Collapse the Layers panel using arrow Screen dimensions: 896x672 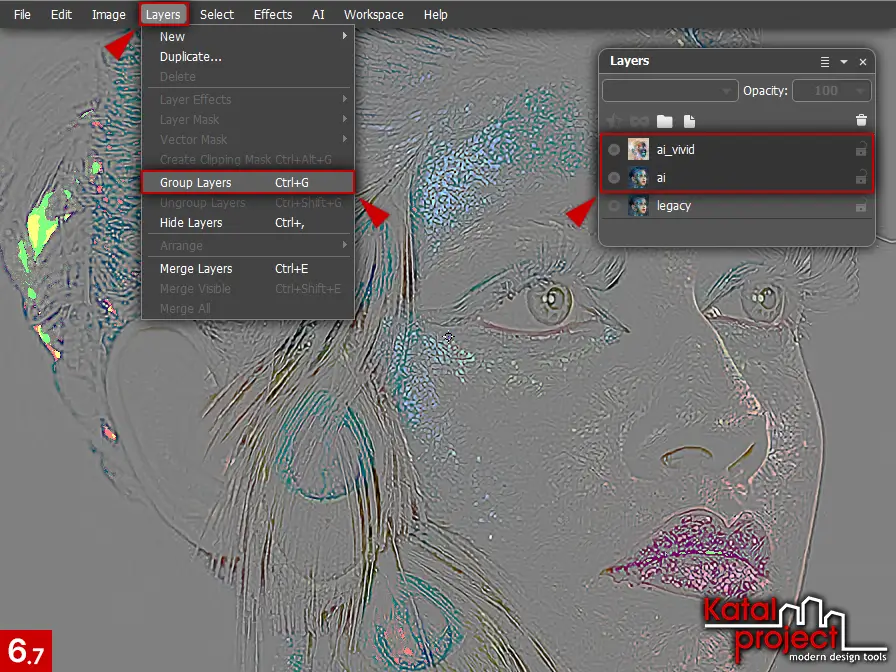click(x=844, y=62)
